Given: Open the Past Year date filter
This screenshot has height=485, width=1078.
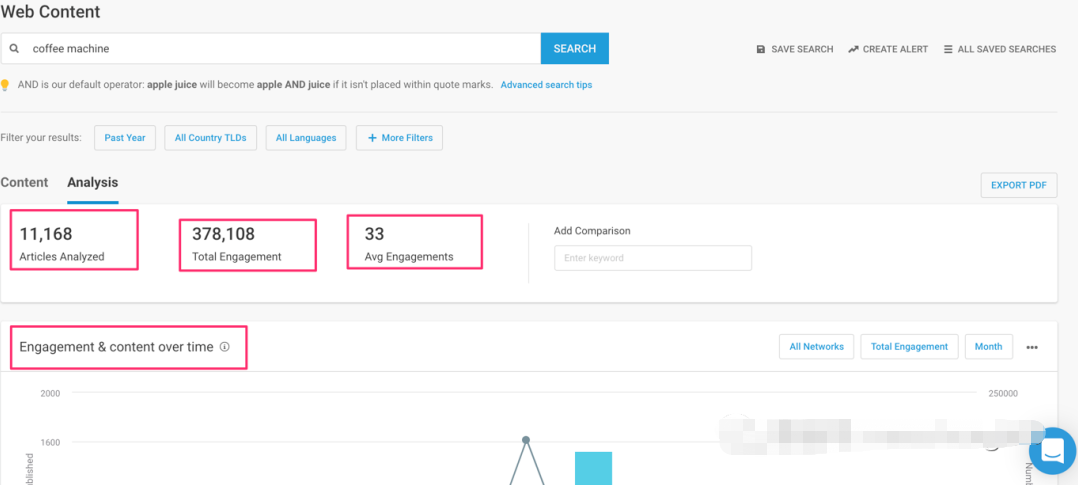Looking at the screenshot, I should coord(125,138).
